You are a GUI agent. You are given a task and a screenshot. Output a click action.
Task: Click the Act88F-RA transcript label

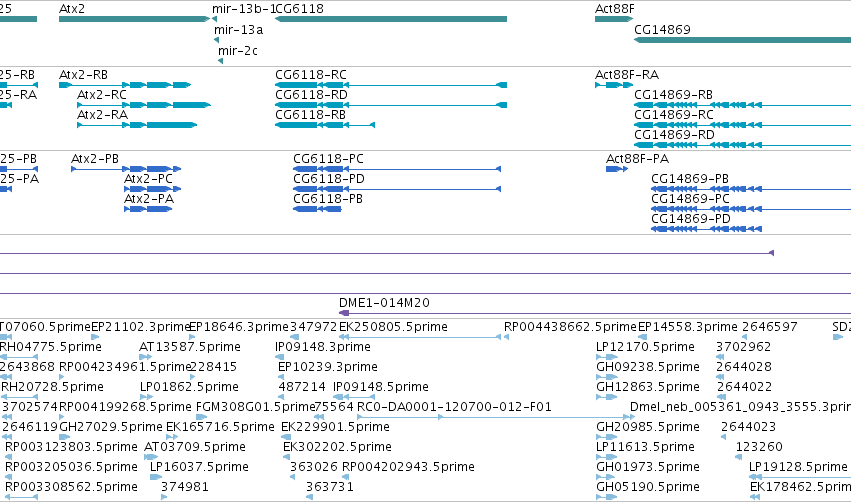tap(627, 75)
